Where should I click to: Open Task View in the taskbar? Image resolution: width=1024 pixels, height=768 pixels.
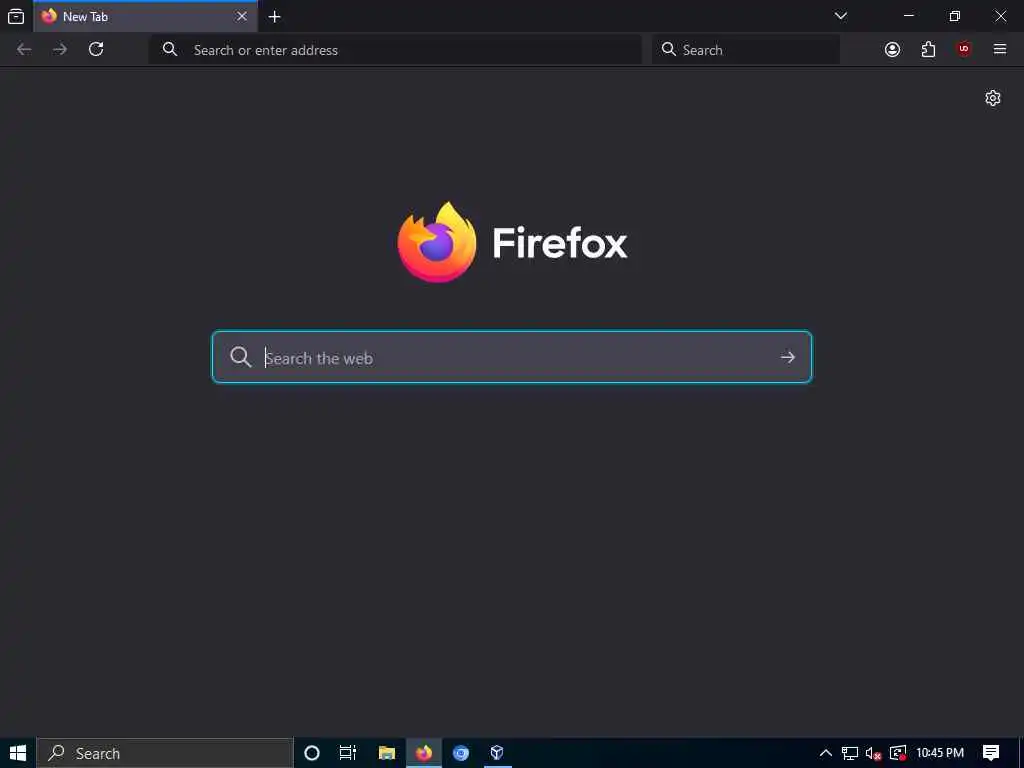[348, 753]
